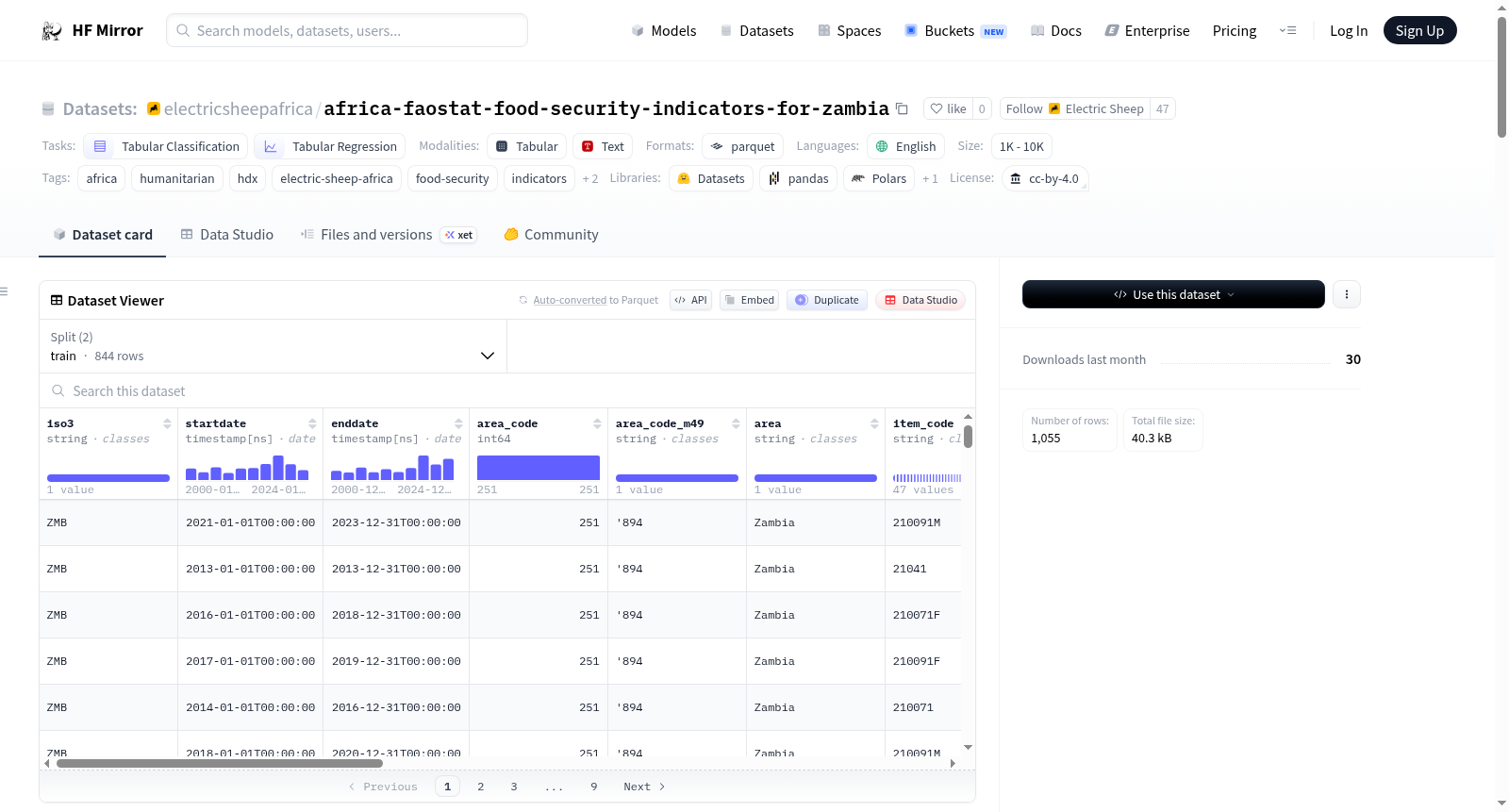Click the HF Mirror logo icon
1509x812 pixels.
click(x=52, y=31)
